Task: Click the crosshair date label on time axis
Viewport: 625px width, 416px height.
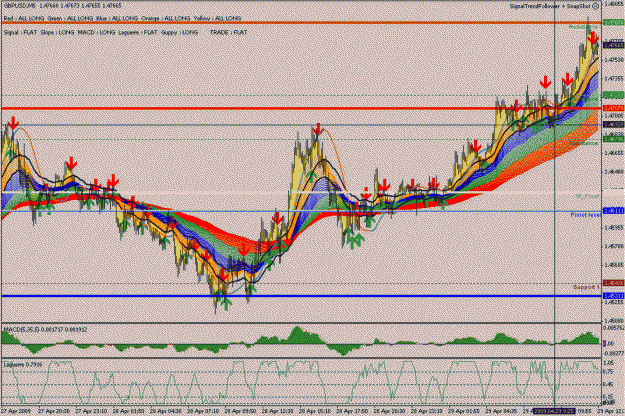Action: (x=554, y=411)
